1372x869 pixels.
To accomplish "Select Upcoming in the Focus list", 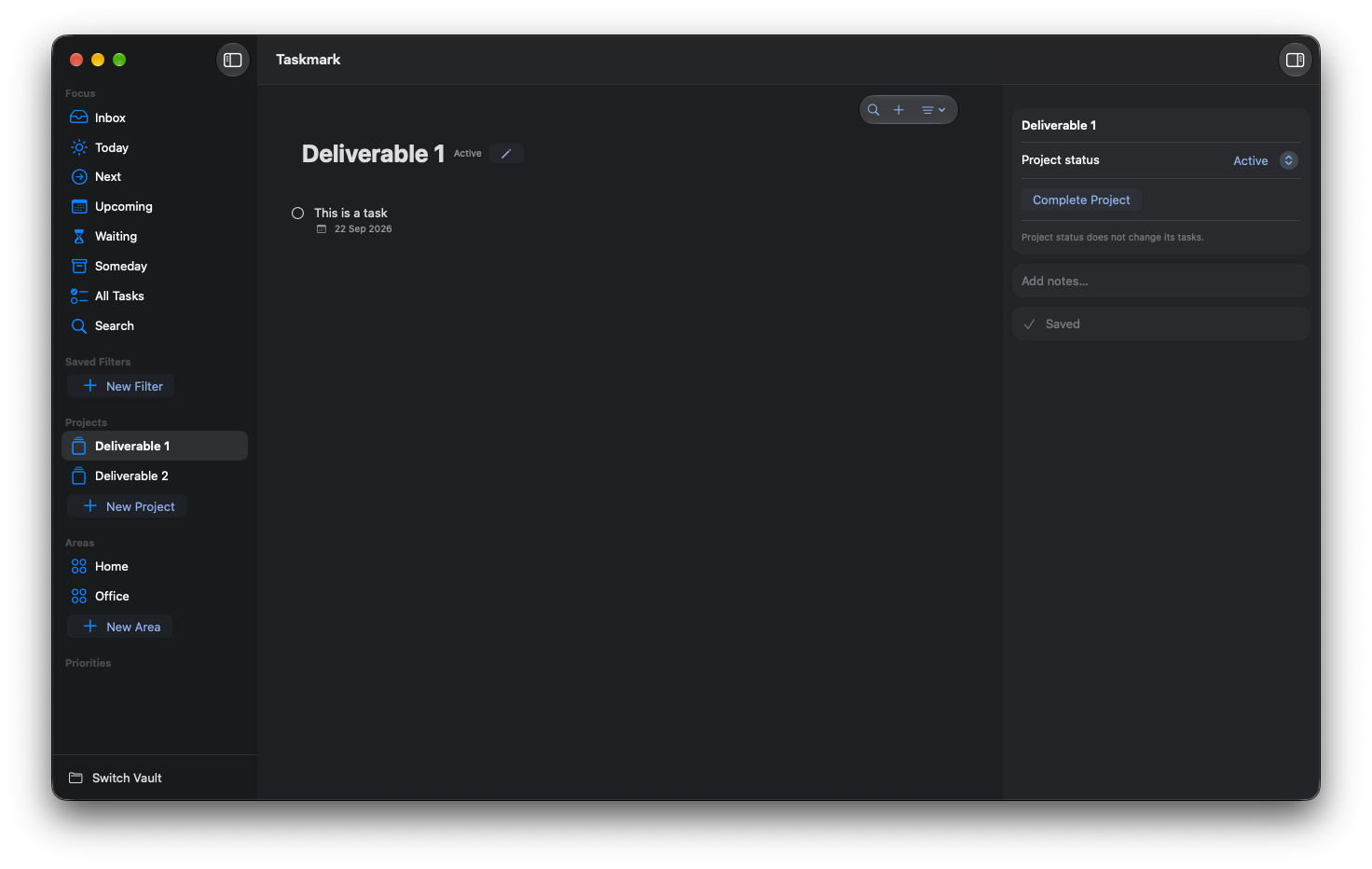I will click(155, 207).
